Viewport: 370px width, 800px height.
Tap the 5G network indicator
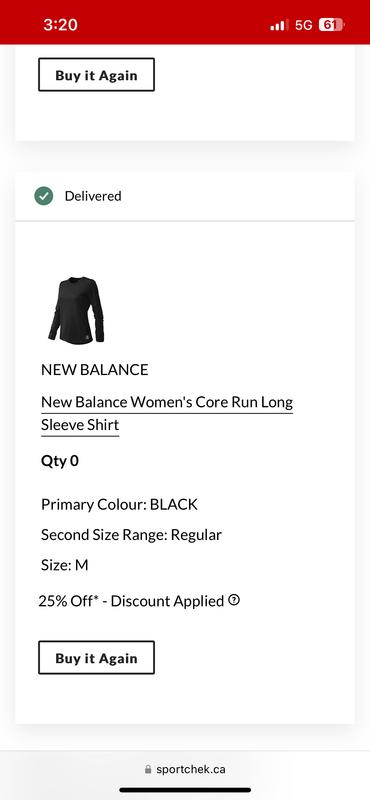303,25
